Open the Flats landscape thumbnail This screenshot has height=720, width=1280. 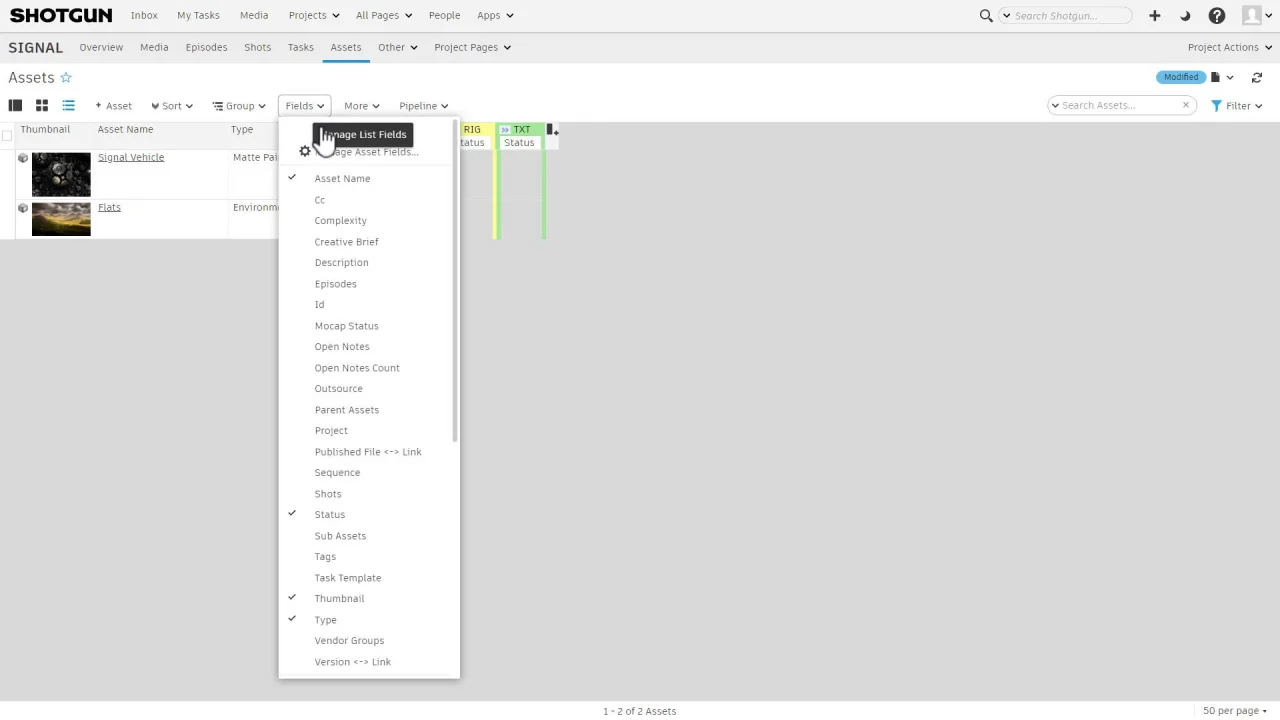pos(61,219)
